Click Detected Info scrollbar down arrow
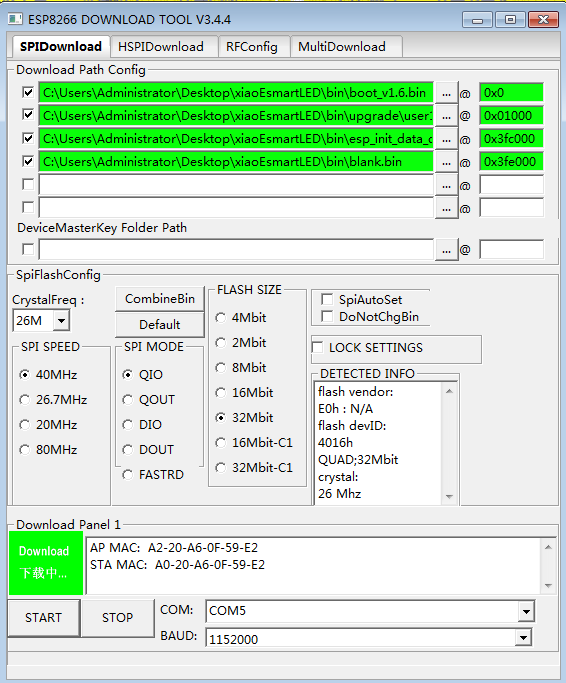 pos(449,497)
